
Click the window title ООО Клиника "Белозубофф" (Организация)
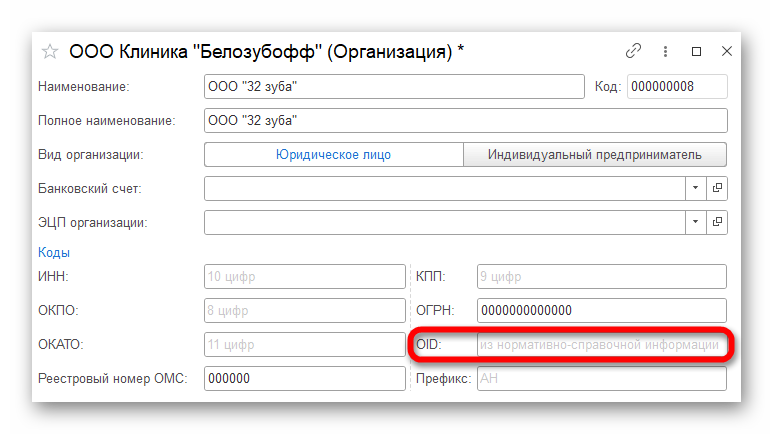[266, 51]
